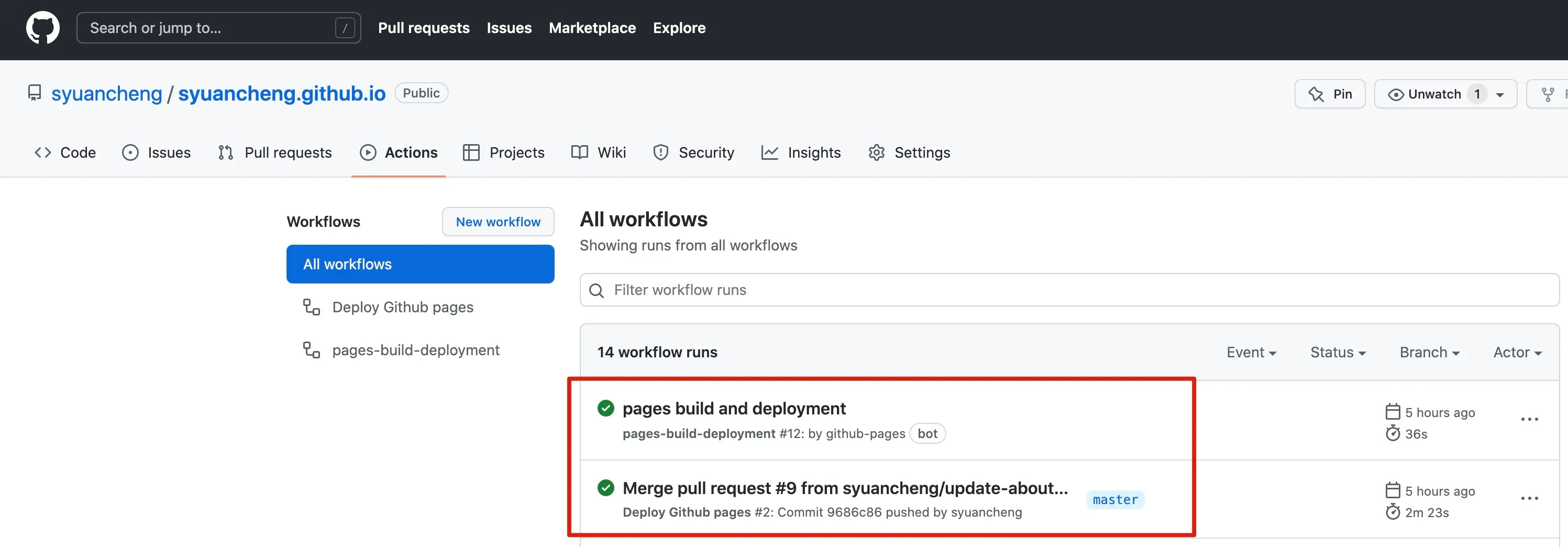Screen dimensions: 1568x547
Task: Click the master branch label
Action: click(1115, 499)
